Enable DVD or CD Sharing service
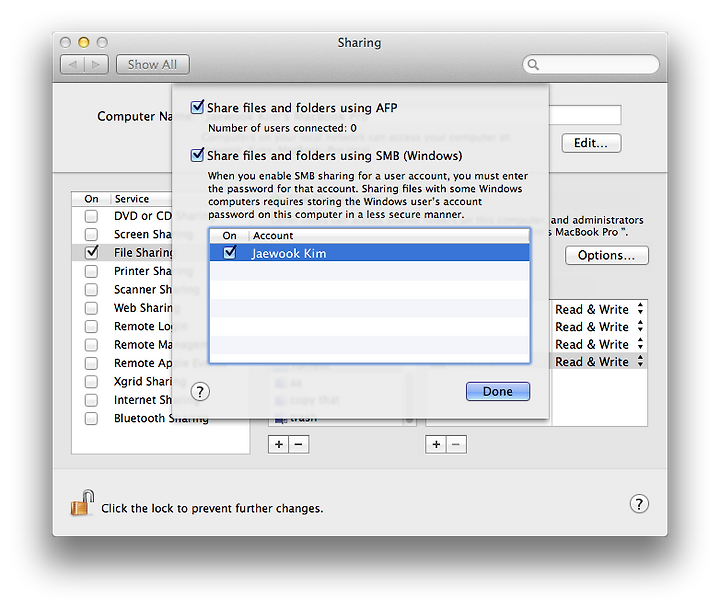Viewport: 720px width, 609px height. [91, 216]
